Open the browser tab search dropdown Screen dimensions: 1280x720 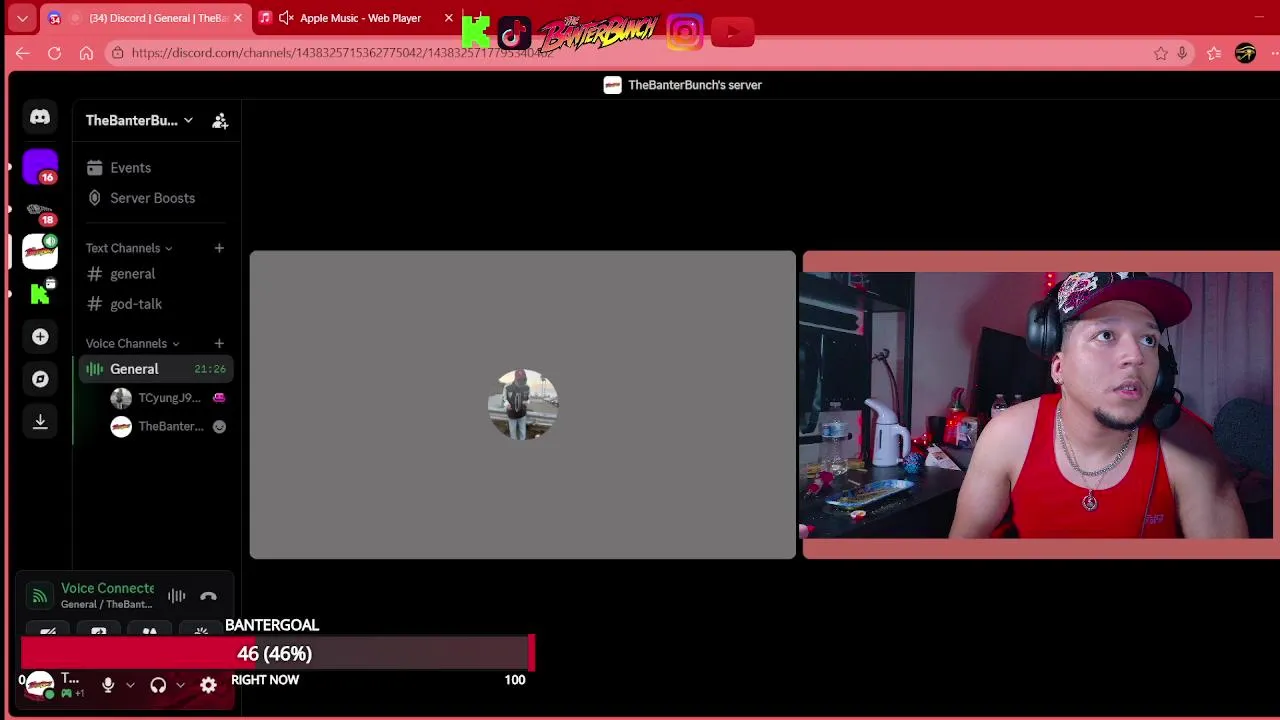click(22, 18)
